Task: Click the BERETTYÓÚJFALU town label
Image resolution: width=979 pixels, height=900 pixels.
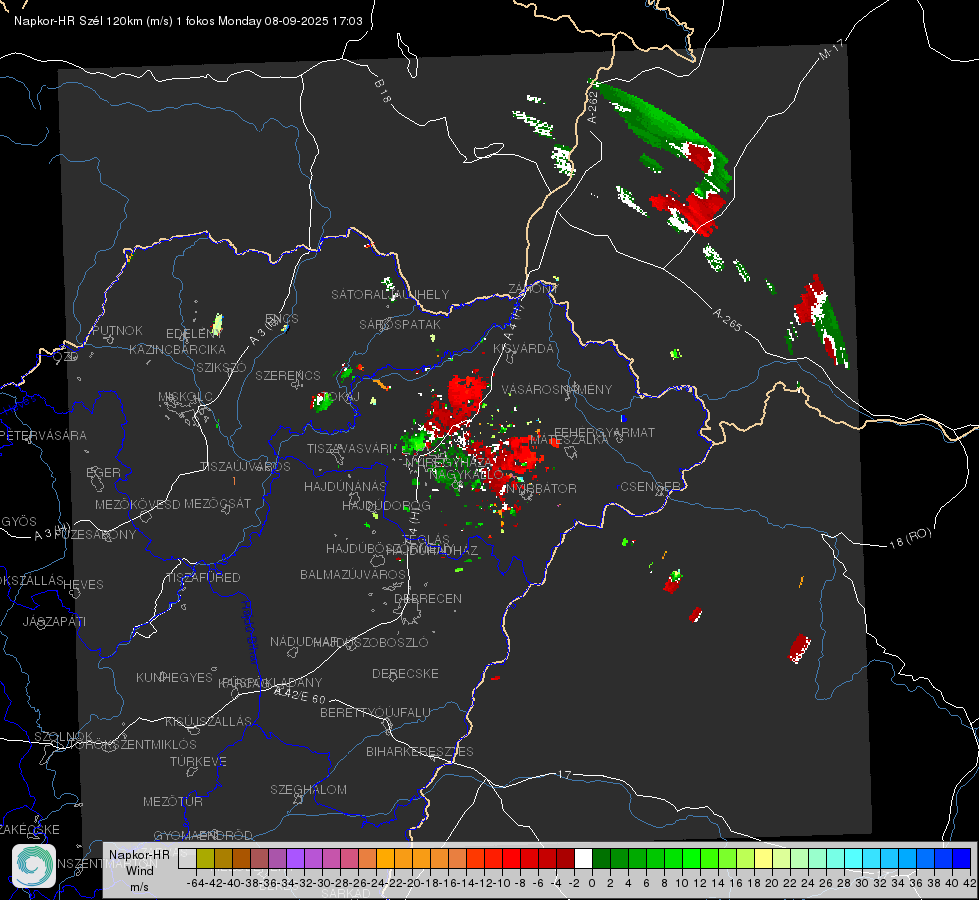Action: [375, 712]
